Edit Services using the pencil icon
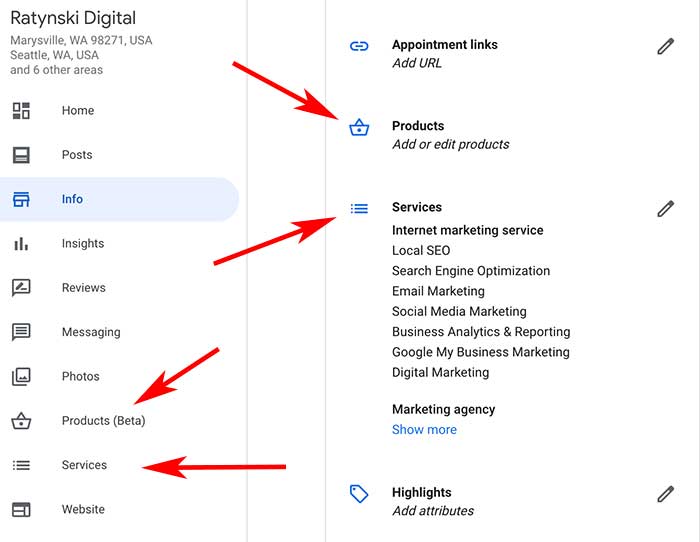 point(665,208)
